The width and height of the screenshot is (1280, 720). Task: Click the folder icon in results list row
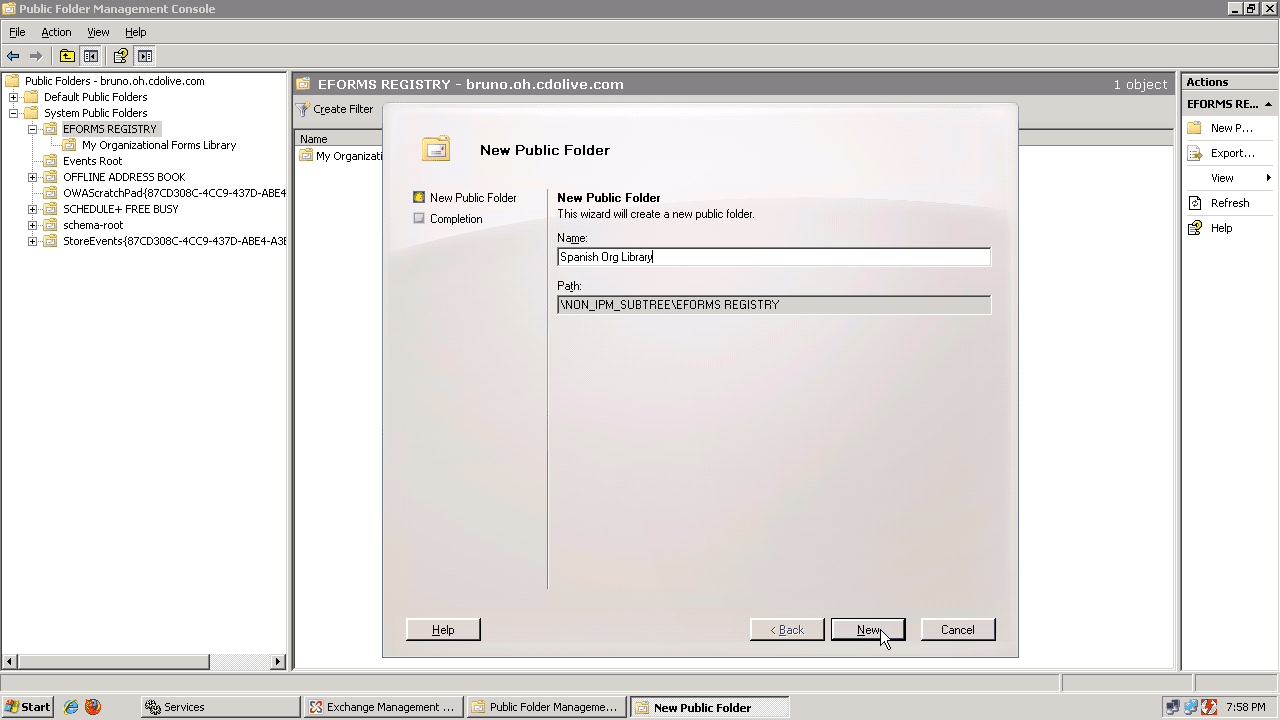[306, 156]
